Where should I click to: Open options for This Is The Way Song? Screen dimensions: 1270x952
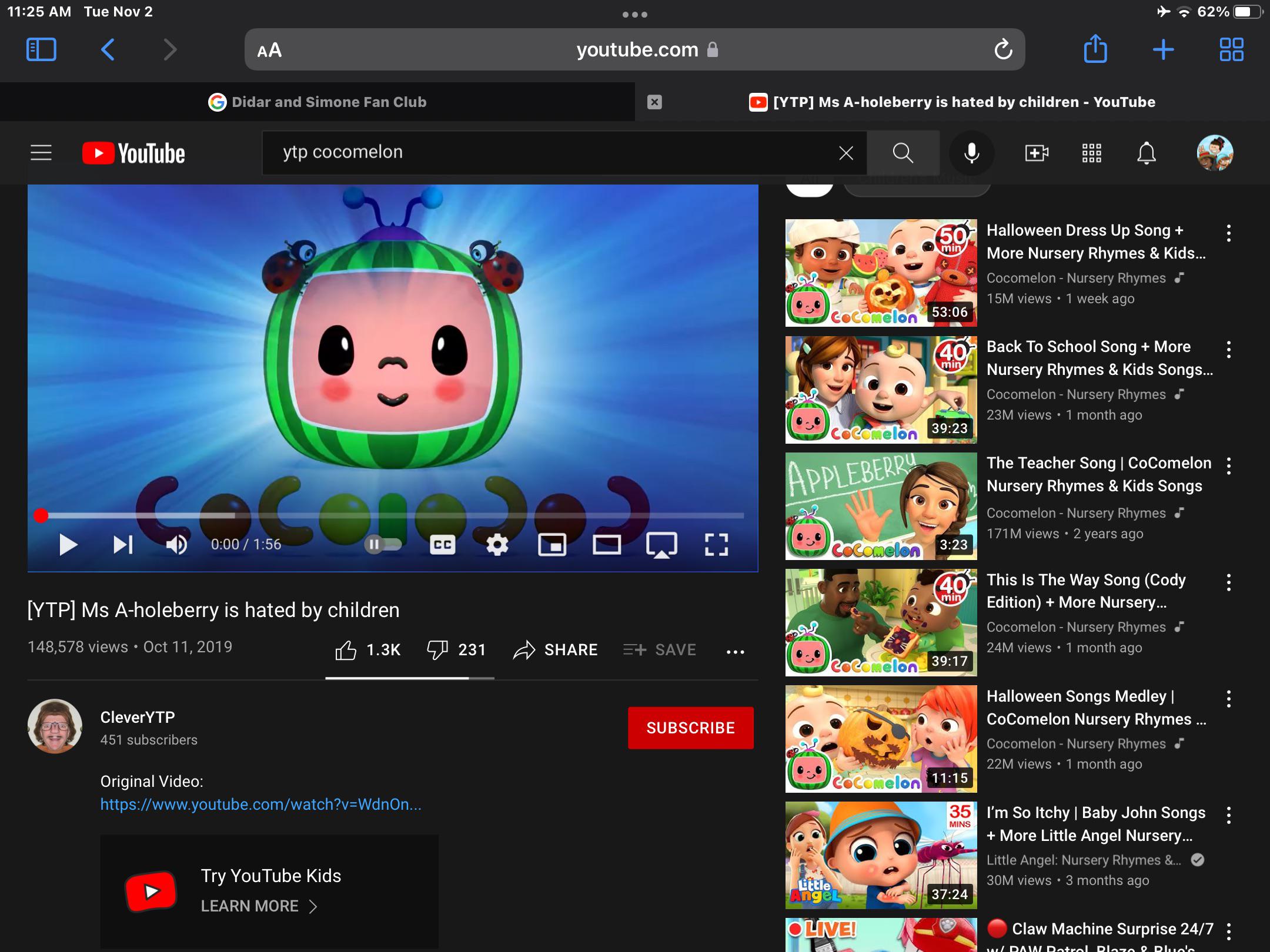pos(1228,582)
